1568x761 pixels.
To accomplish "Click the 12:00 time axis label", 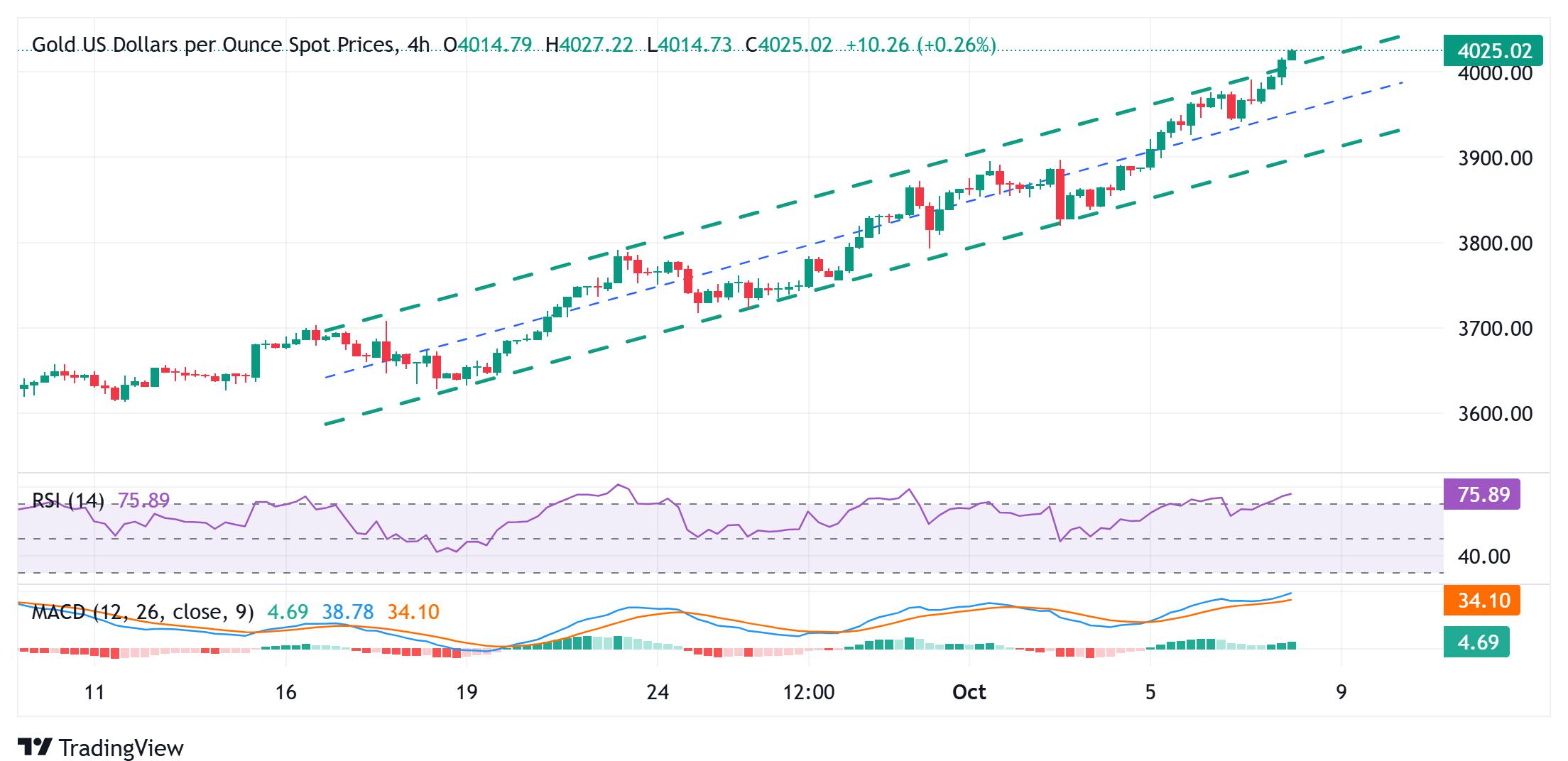I will (809, 691).
